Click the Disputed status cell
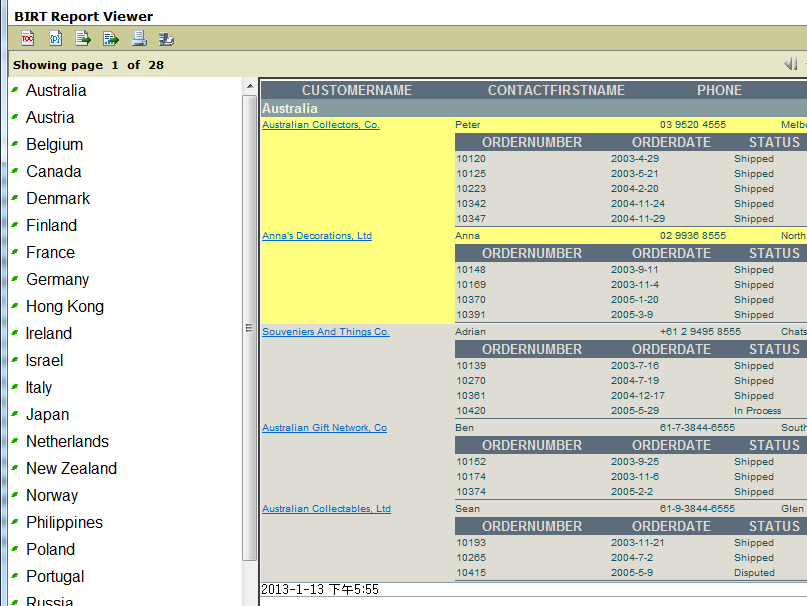The image size is (807, 606). click(755, 573)
